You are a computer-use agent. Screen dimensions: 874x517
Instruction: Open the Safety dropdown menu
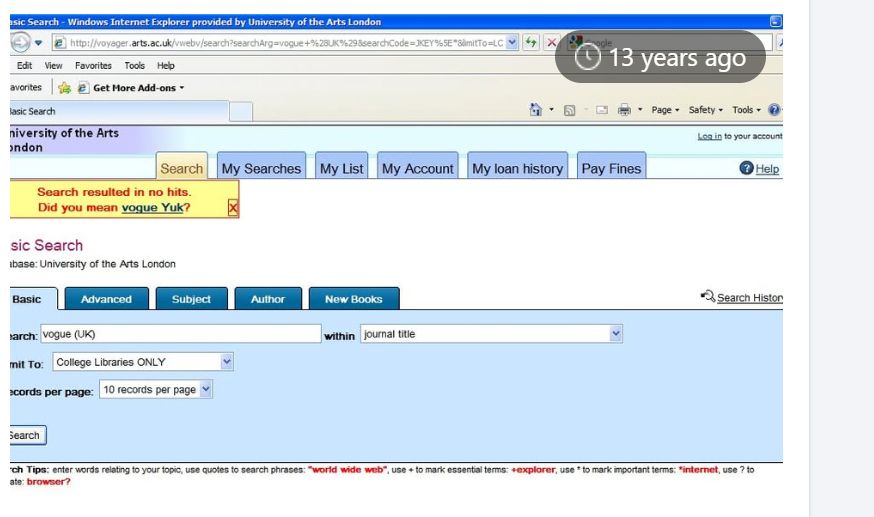706,110
